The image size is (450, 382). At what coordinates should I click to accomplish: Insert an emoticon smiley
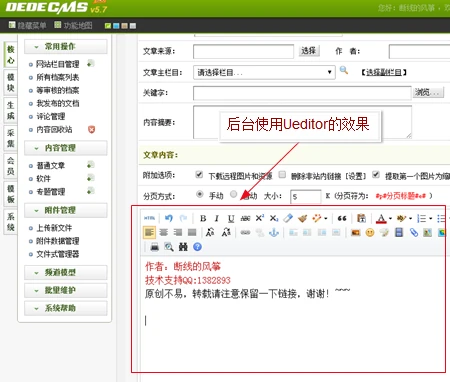point(370,232)
